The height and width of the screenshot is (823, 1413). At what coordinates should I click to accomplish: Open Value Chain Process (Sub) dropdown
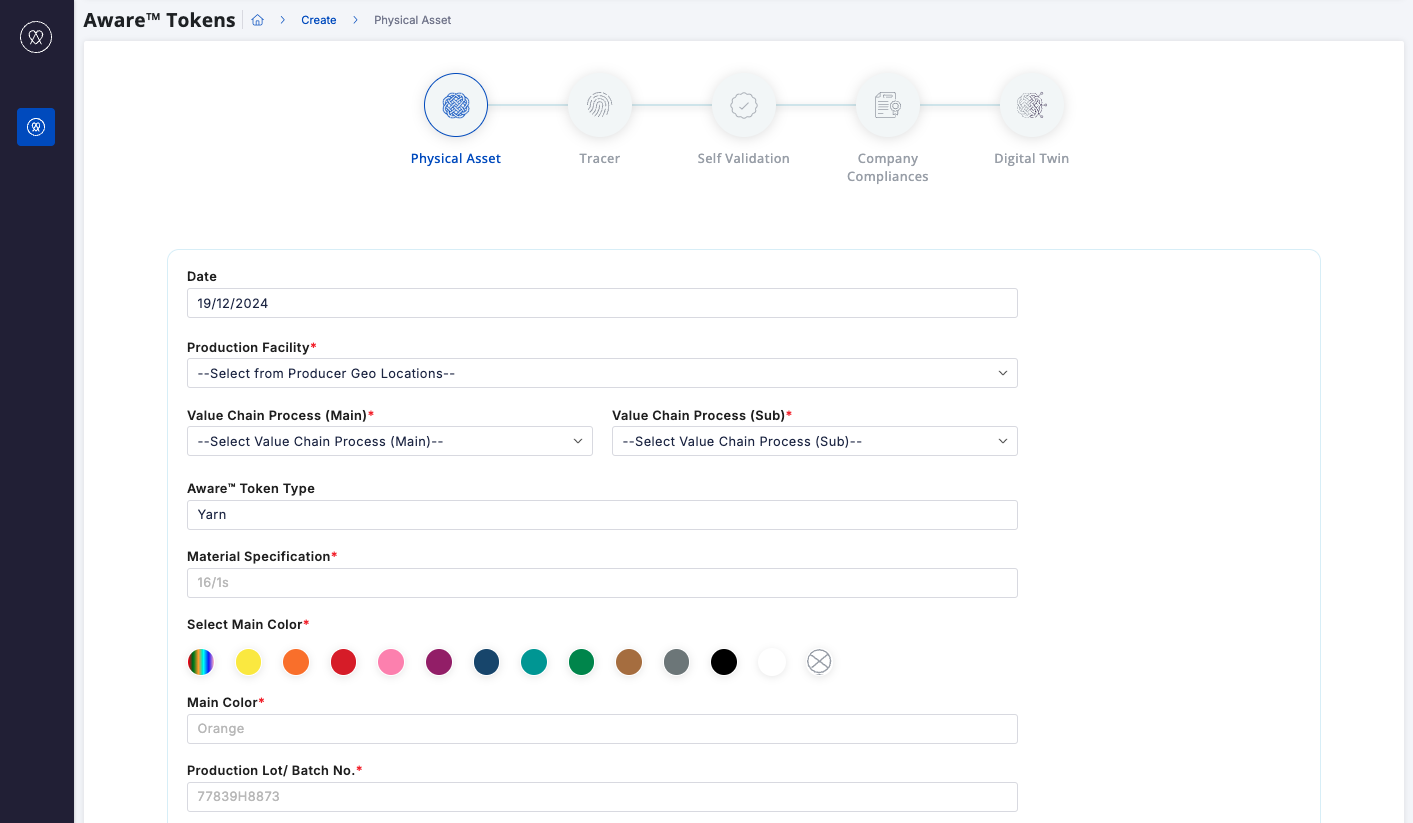click(814, 441)
